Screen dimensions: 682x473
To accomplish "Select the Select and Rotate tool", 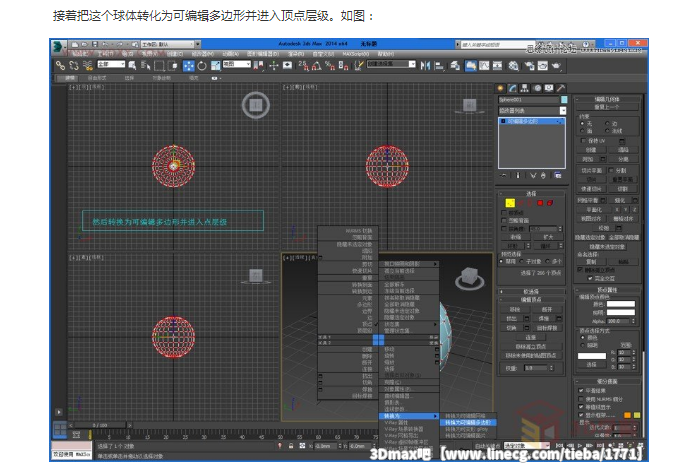I will pyautogui.click(x=202, y=66).
